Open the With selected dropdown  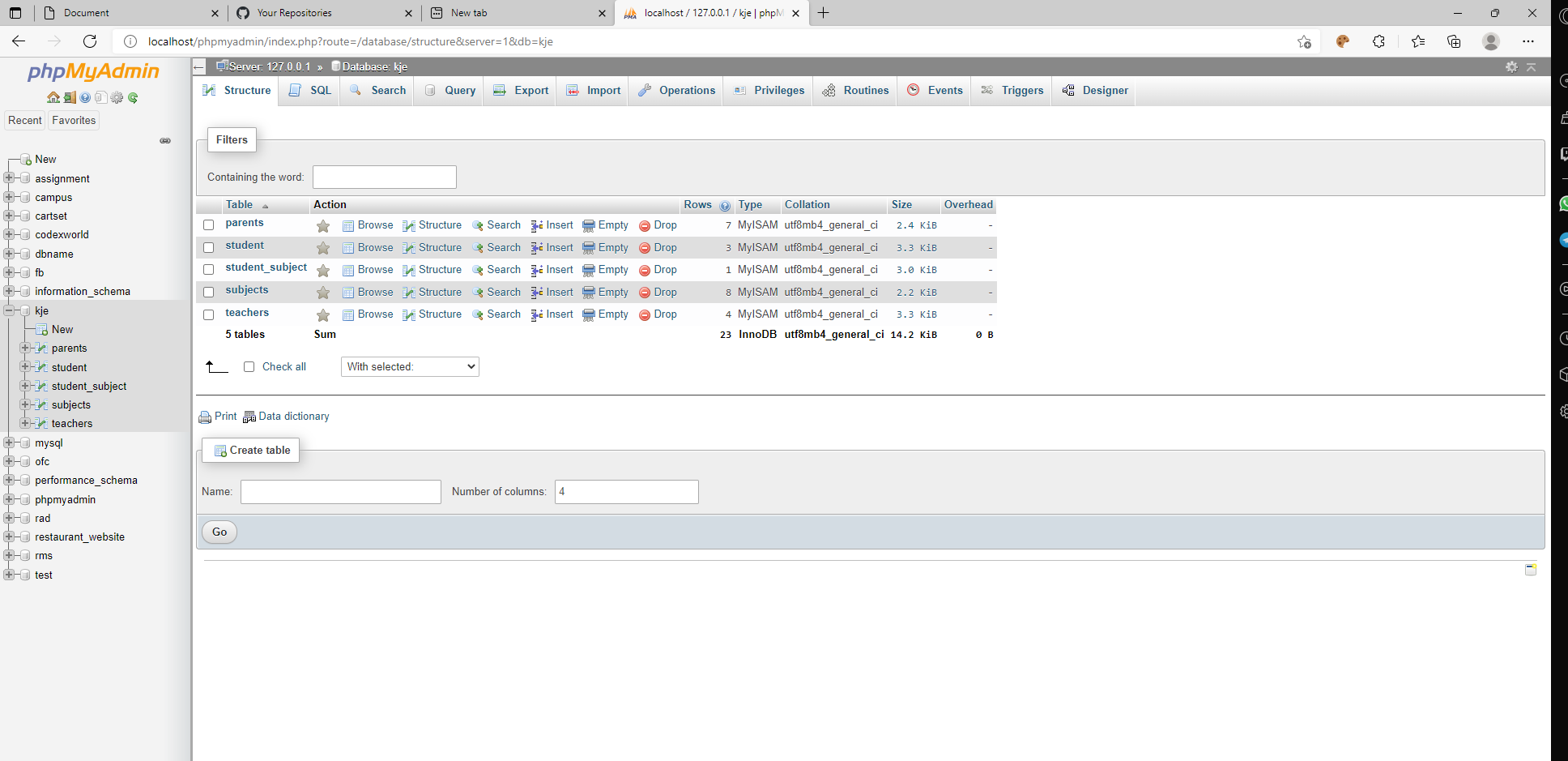tap(409, 366)
